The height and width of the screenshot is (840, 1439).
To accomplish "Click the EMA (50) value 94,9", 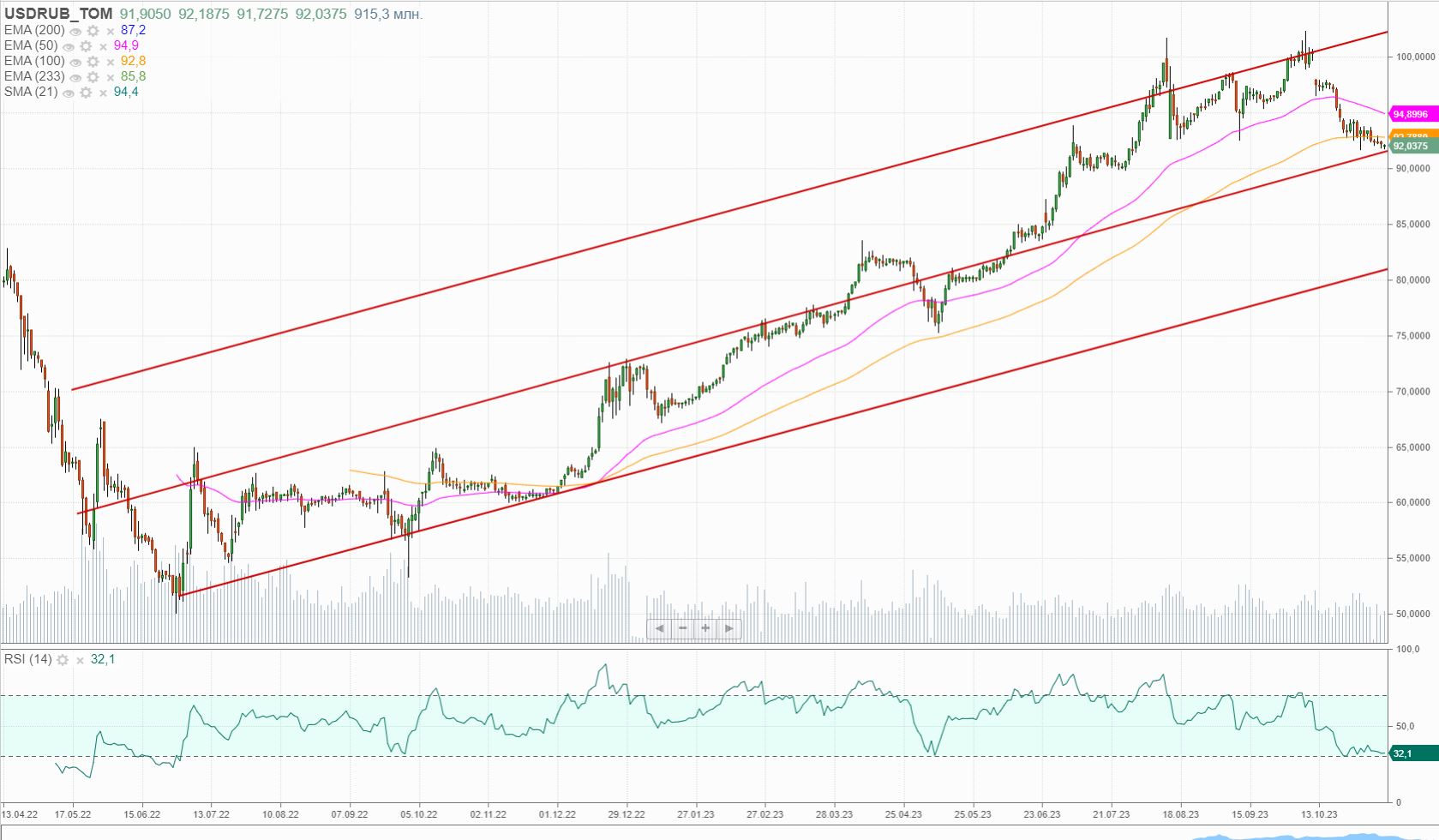I will pos(126,45).
